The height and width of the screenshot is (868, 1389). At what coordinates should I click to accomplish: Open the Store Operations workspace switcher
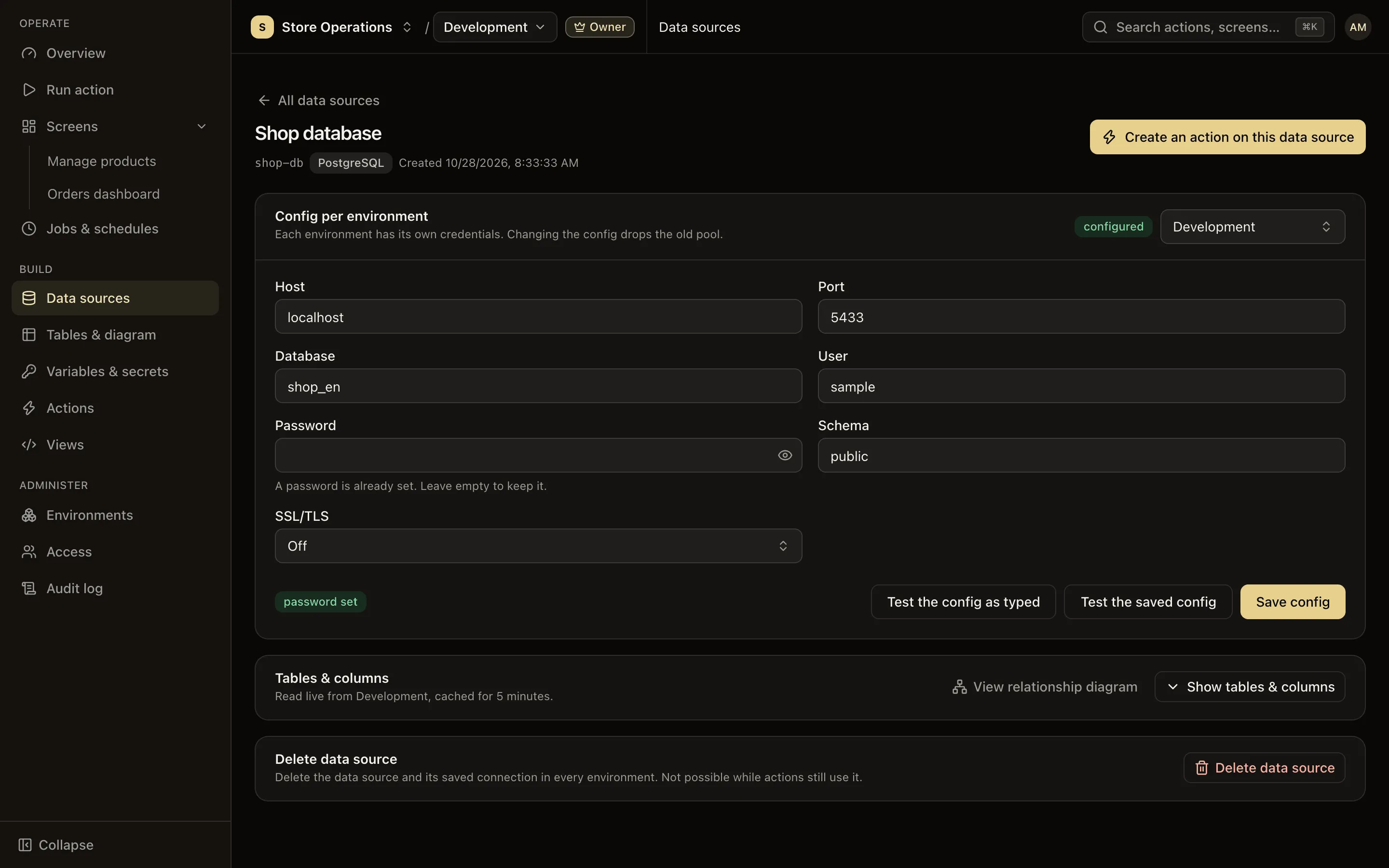332,27
